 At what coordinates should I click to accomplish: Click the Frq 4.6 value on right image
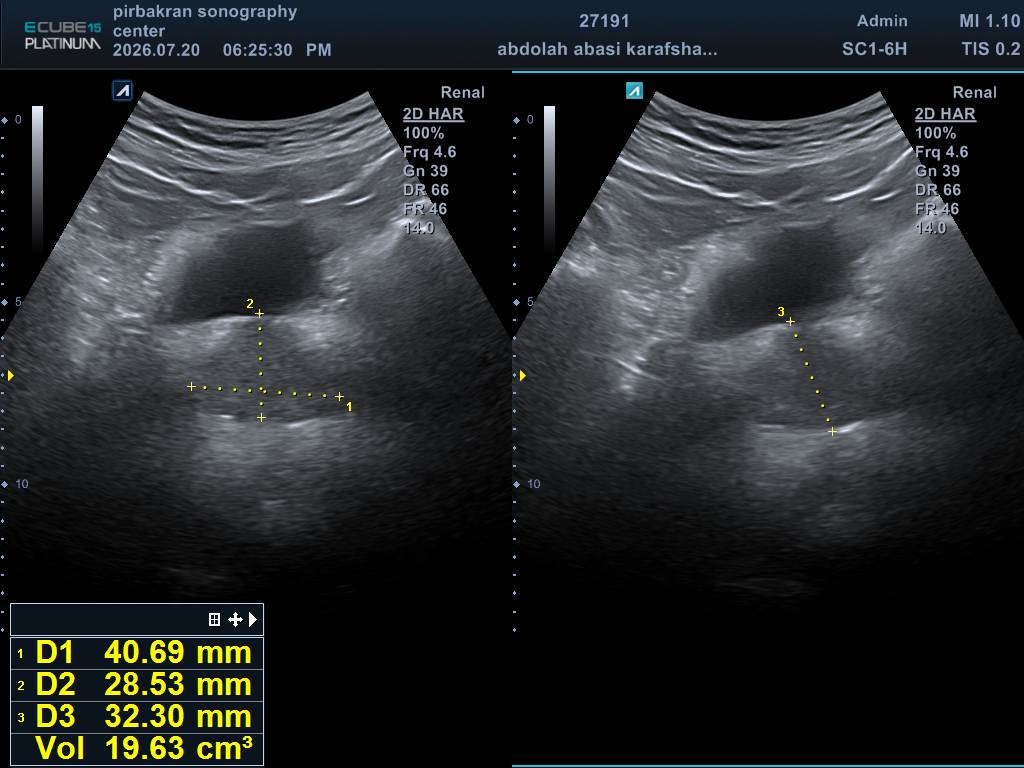point(942,152)
